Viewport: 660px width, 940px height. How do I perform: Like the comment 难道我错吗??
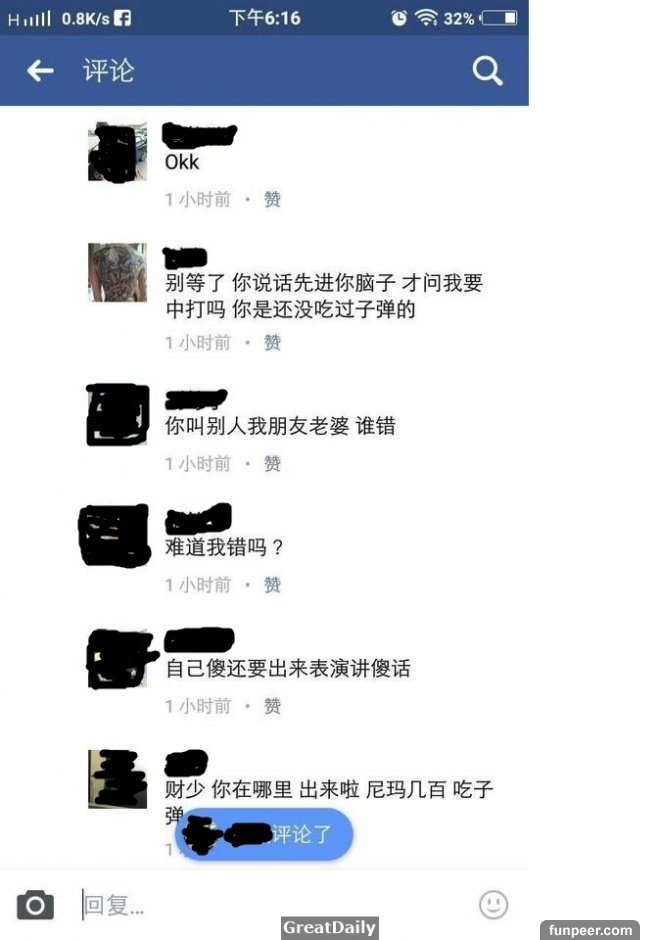pos(272,585)
